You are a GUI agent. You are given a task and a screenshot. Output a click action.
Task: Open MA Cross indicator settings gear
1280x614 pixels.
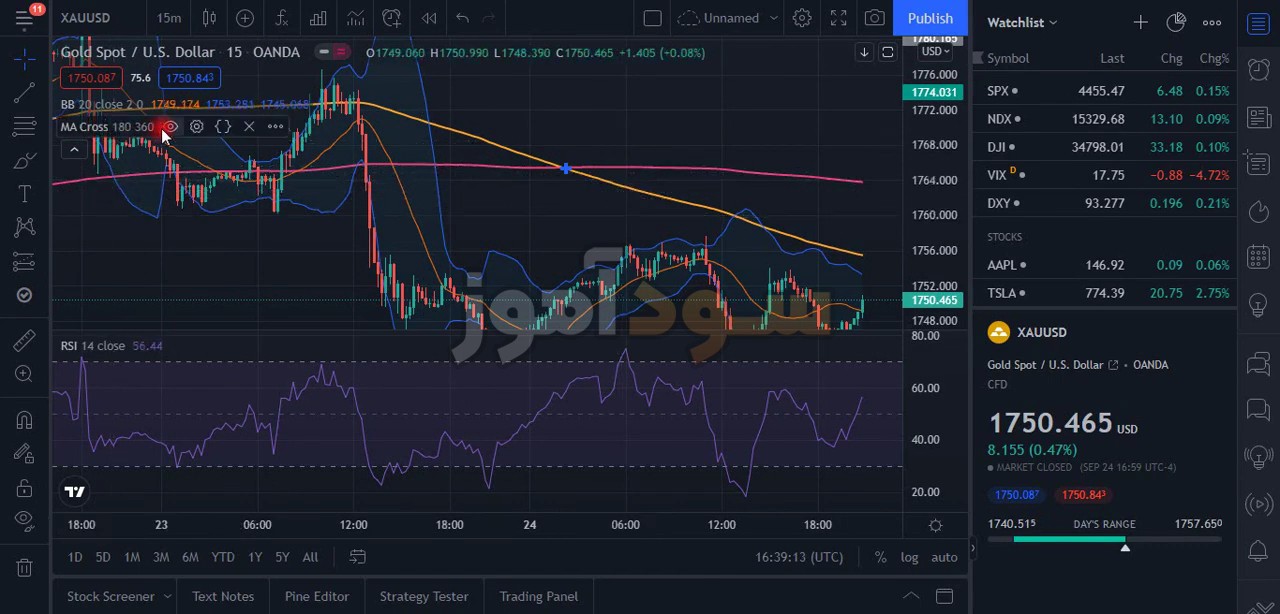[197, 126]
